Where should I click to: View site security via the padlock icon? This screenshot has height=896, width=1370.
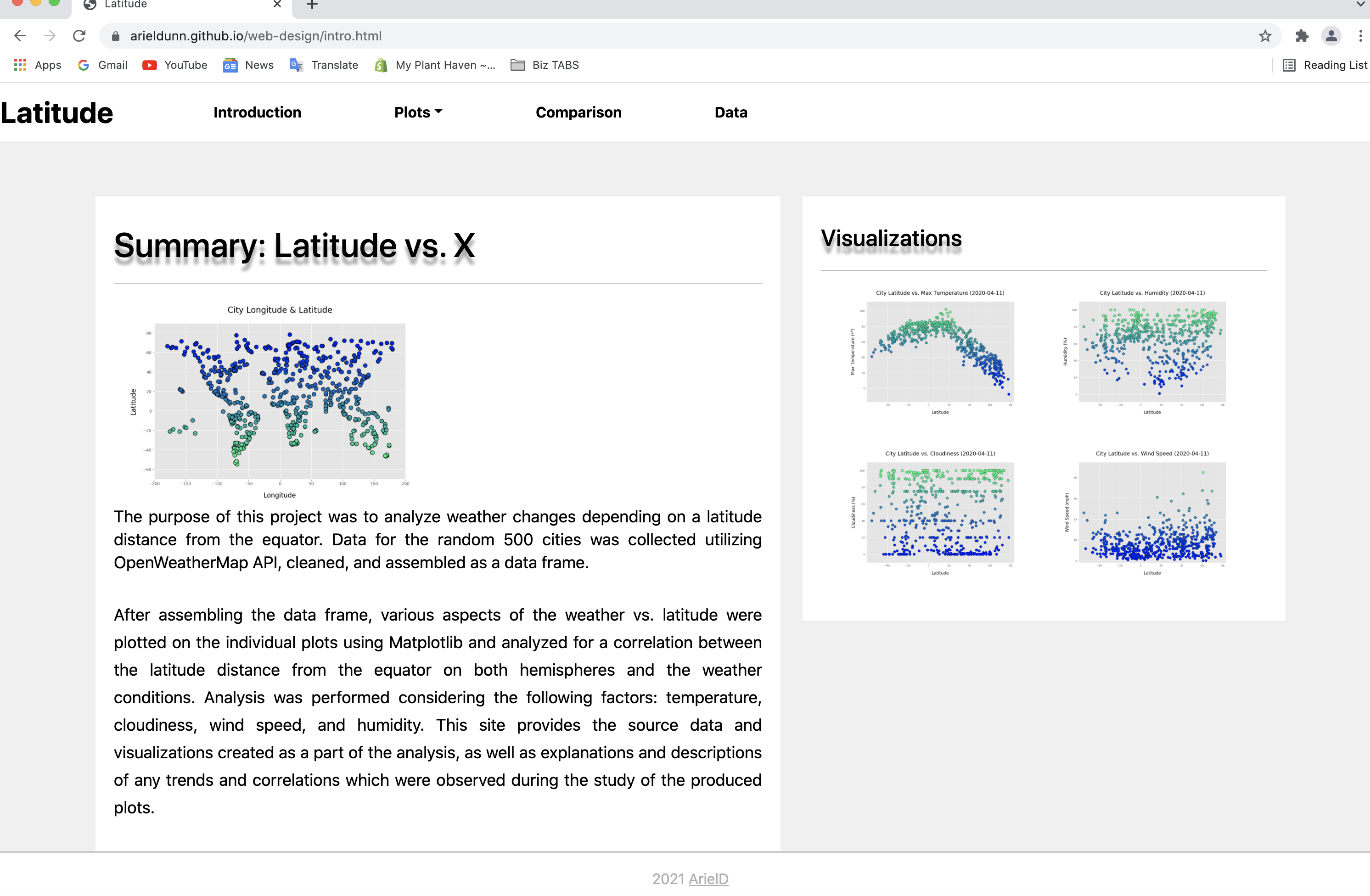click(x=116, y=36)
